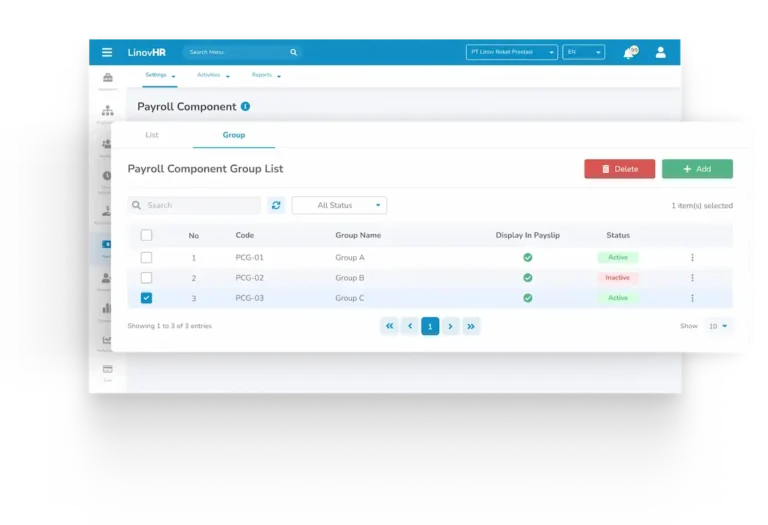Click Display In Payslip checkmark for Group B
768x525 pixels.
528,278
